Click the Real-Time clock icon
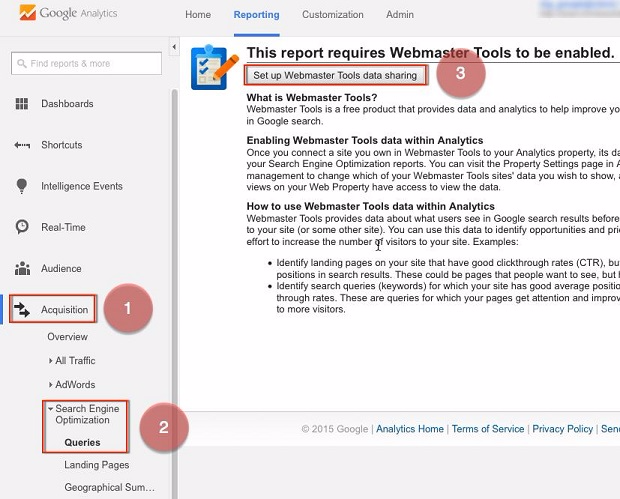 pos(22,227)
